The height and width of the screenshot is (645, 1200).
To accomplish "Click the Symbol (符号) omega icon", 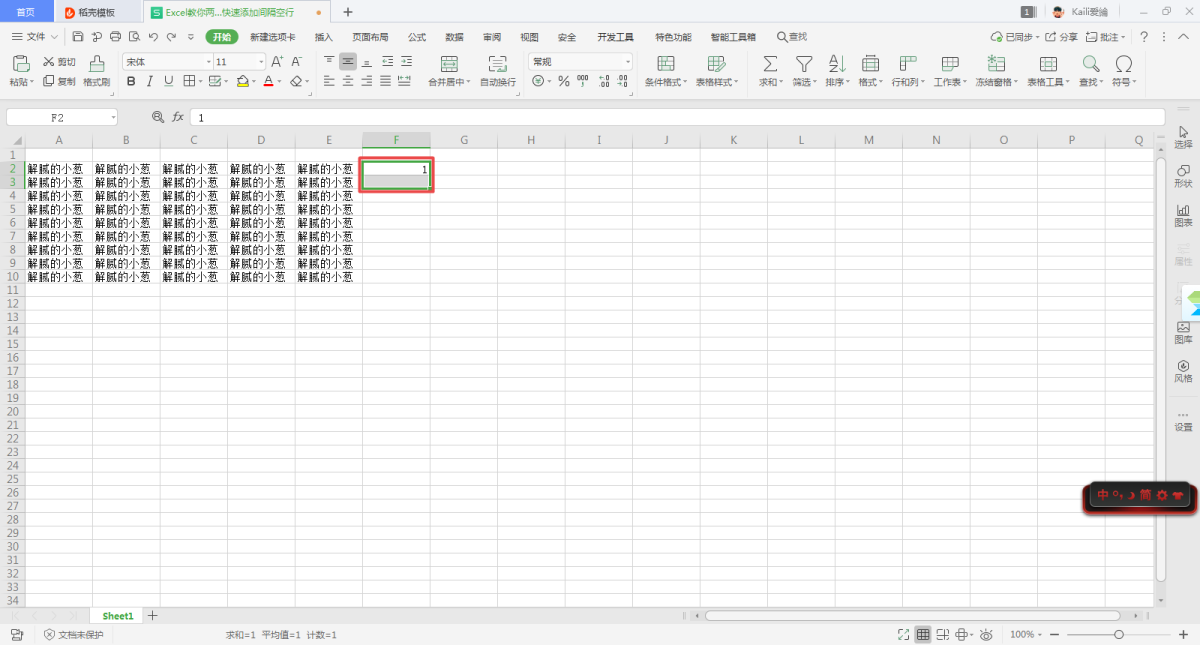I will [x=1123, y=64].
